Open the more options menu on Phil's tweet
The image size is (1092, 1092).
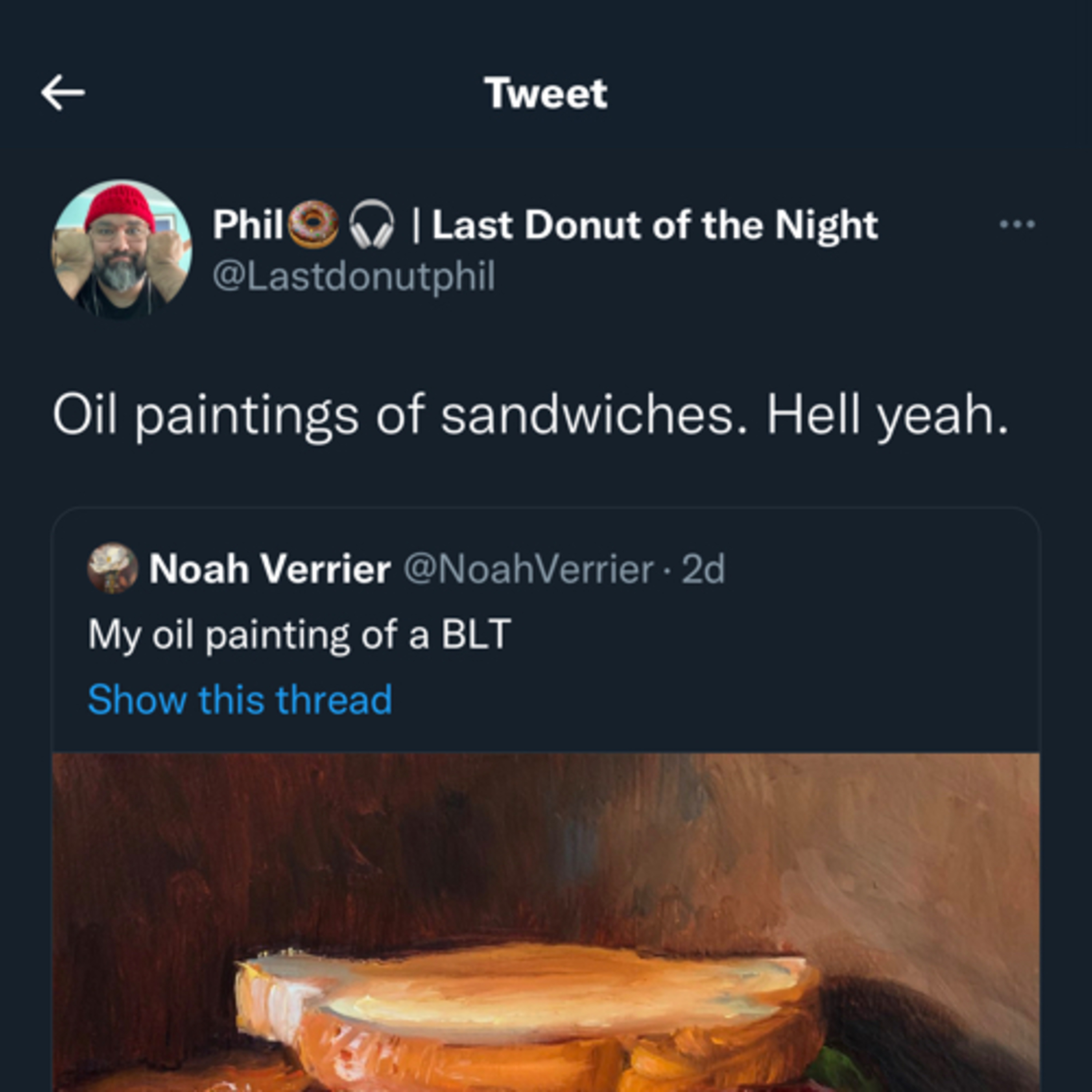1017,223
